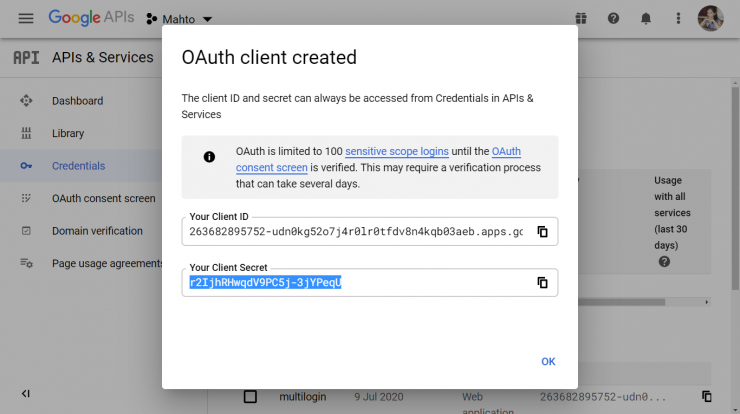Click the Dashboard sidebar icon
This screenshot has height=414, width=740.
[26, 101]
